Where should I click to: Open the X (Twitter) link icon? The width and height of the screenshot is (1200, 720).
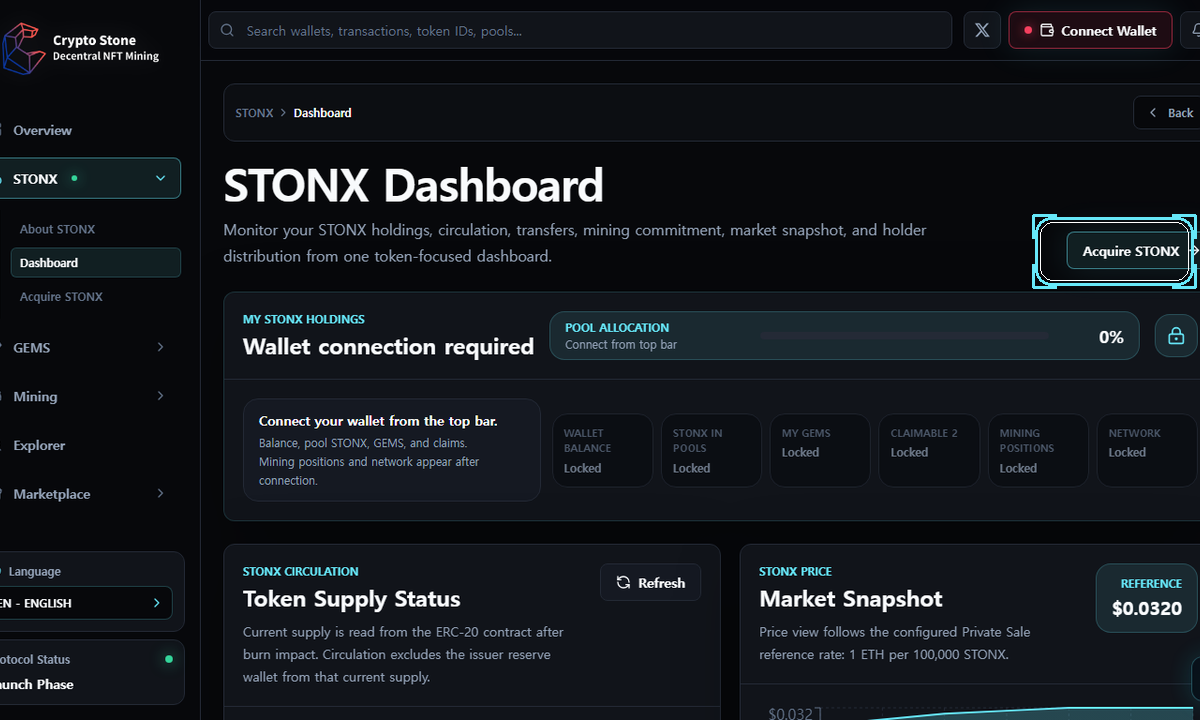click(x=982, y=30)
